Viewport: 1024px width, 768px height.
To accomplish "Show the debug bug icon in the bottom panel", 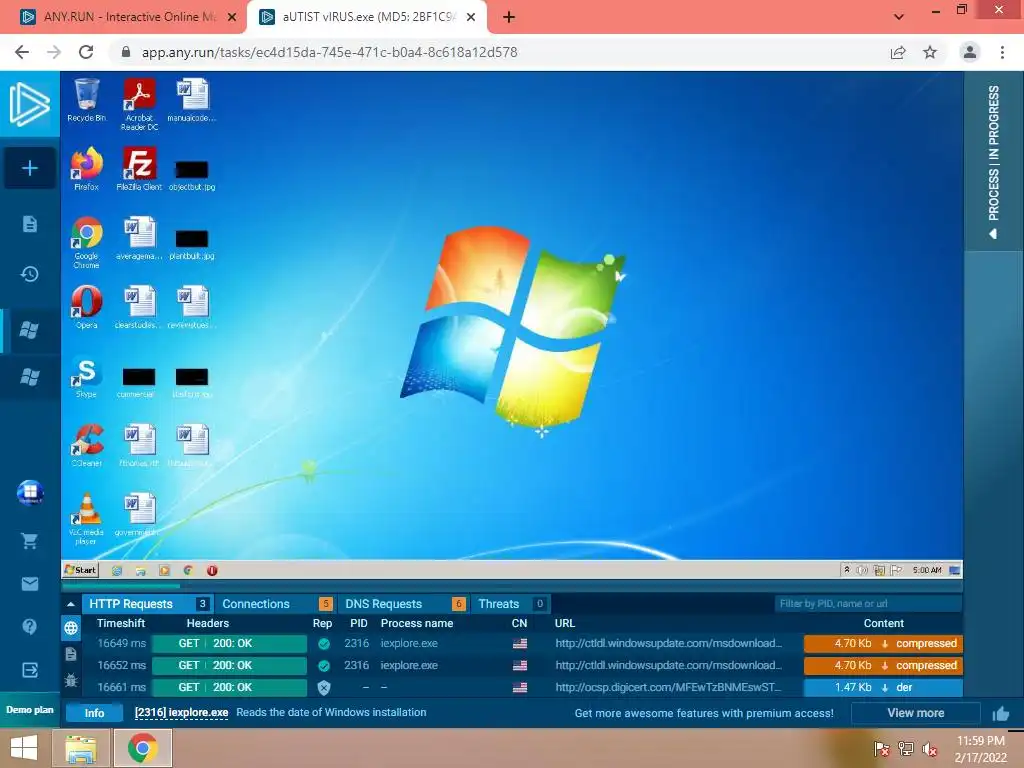I will coord(71,680).
